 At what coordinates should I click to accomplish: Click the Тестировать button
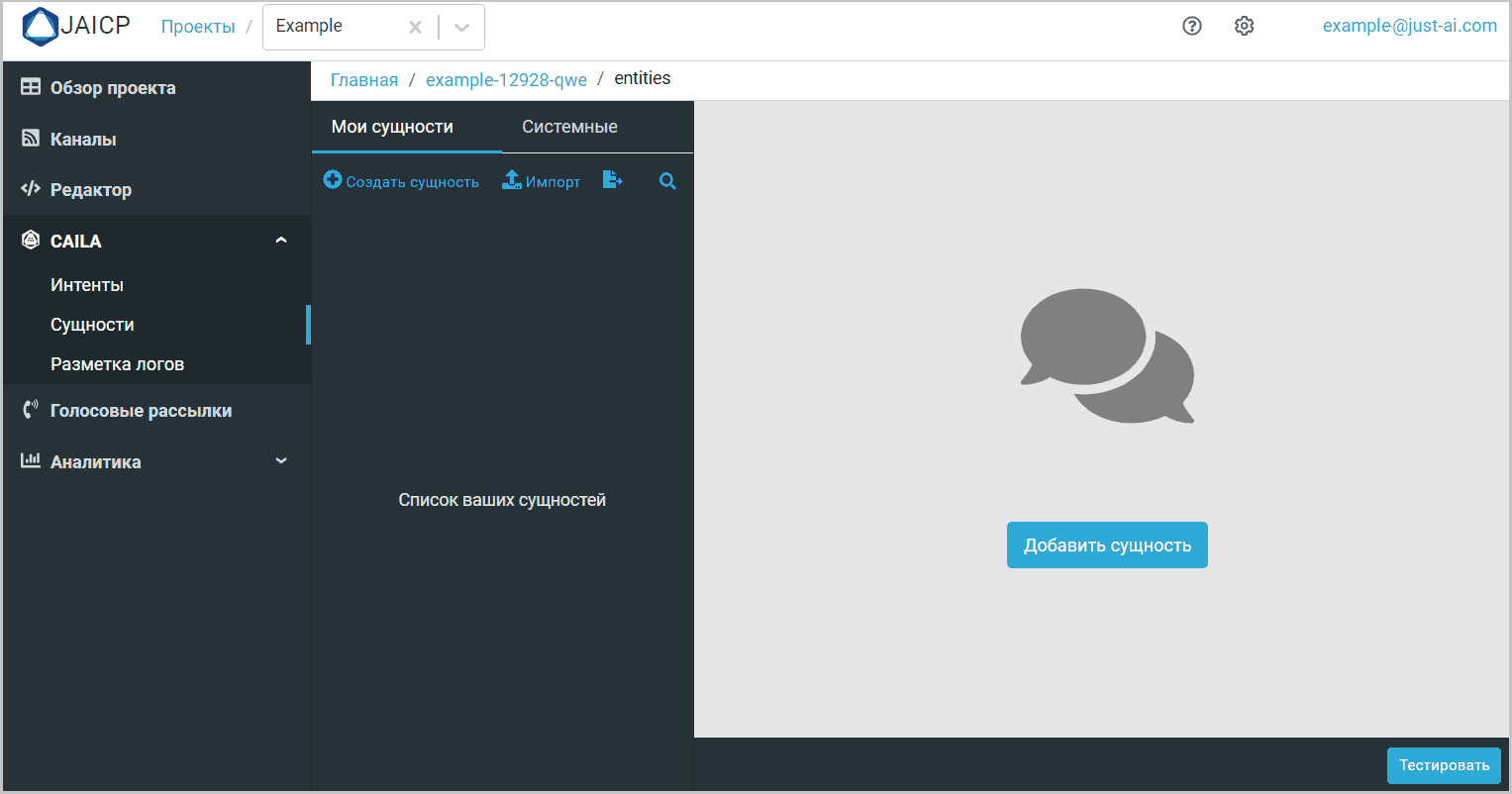coord(1443,765)
